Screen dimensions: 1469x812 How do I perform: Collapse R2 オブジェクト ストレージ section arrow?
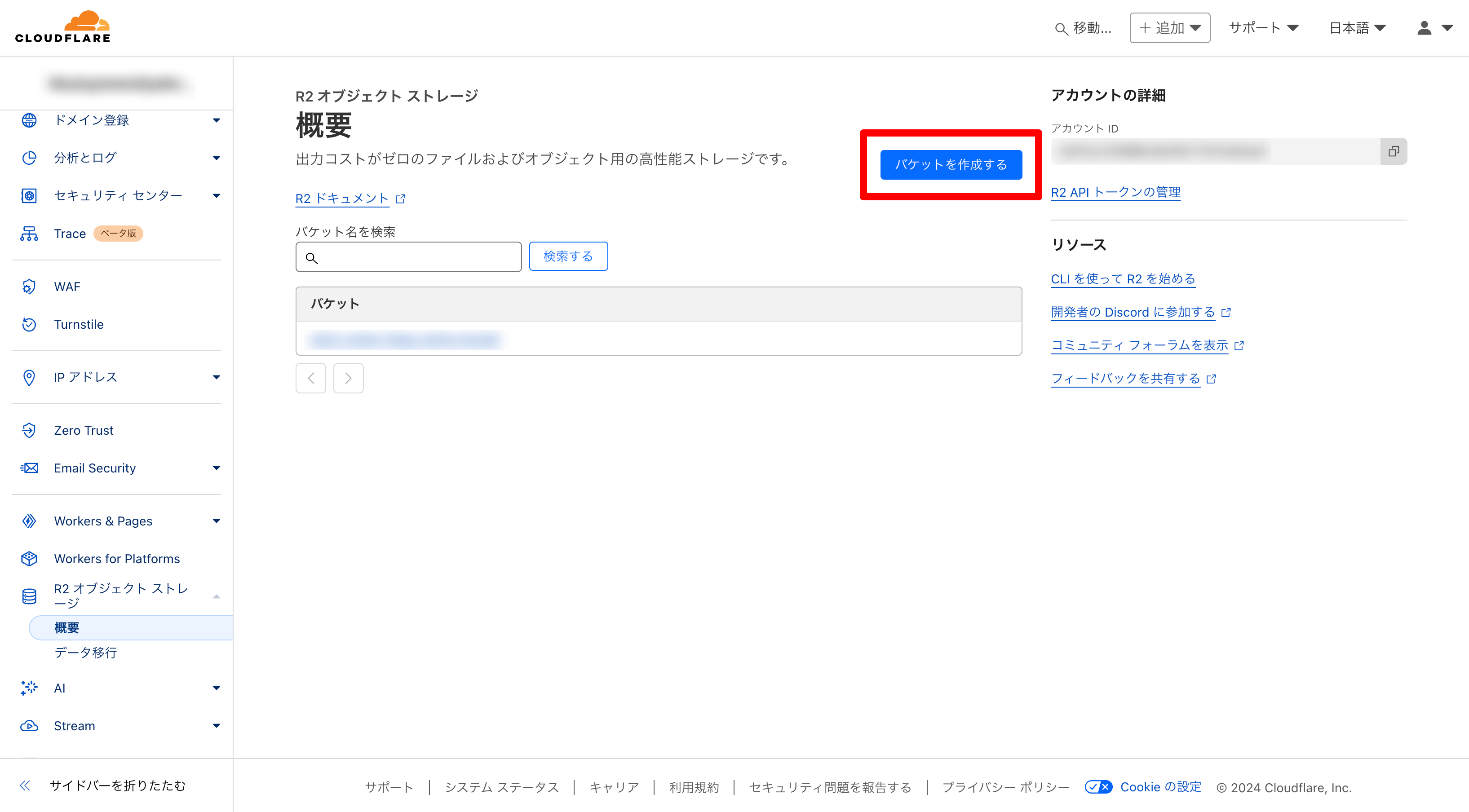[x=216, y=596]
